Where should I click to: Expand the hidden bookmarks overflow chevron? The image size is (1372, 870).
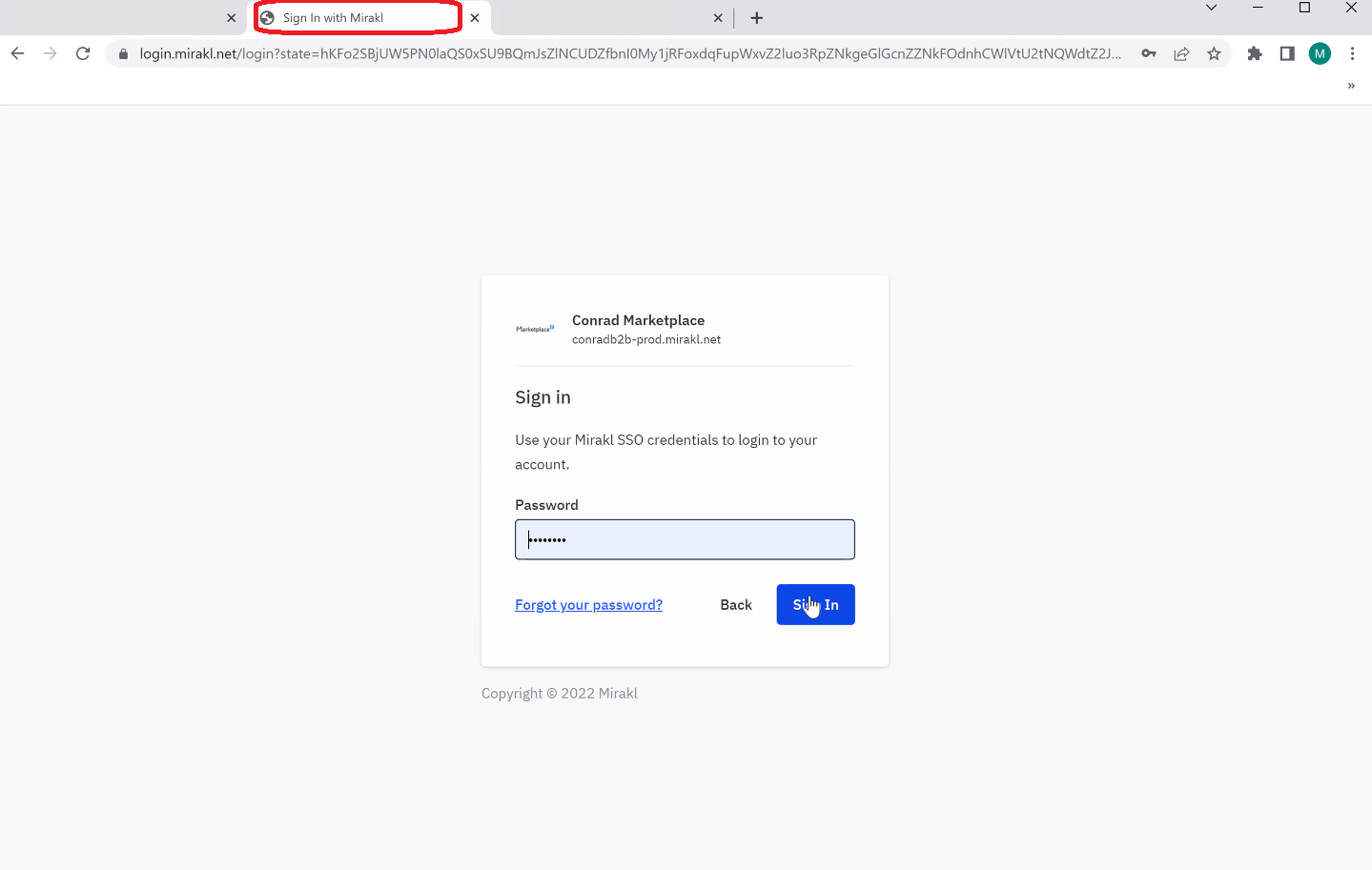[x=1351, y=86]
